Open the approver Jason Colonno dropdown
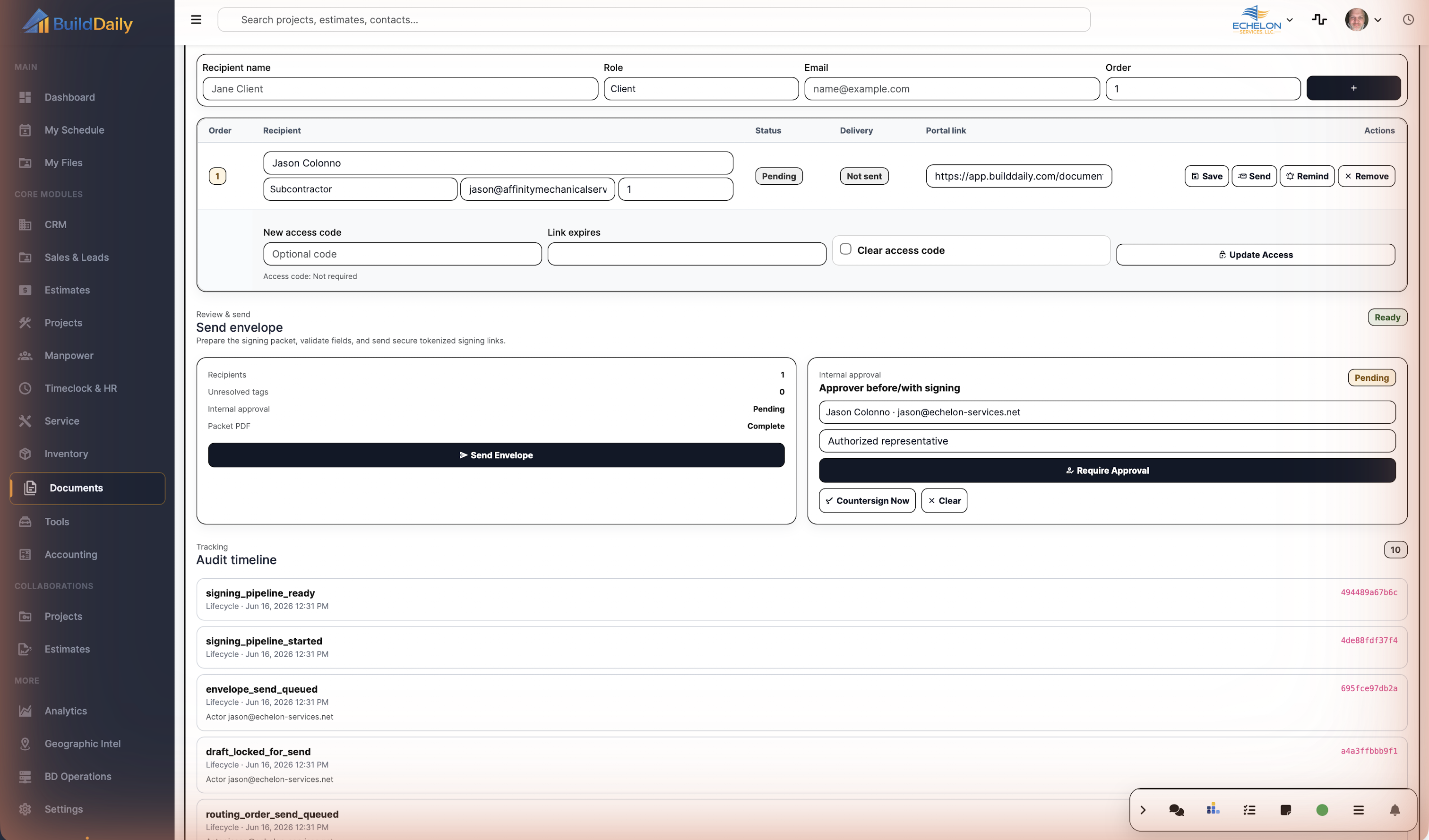This screenshot has width=1429, height=840. [x=1107, y=412]
